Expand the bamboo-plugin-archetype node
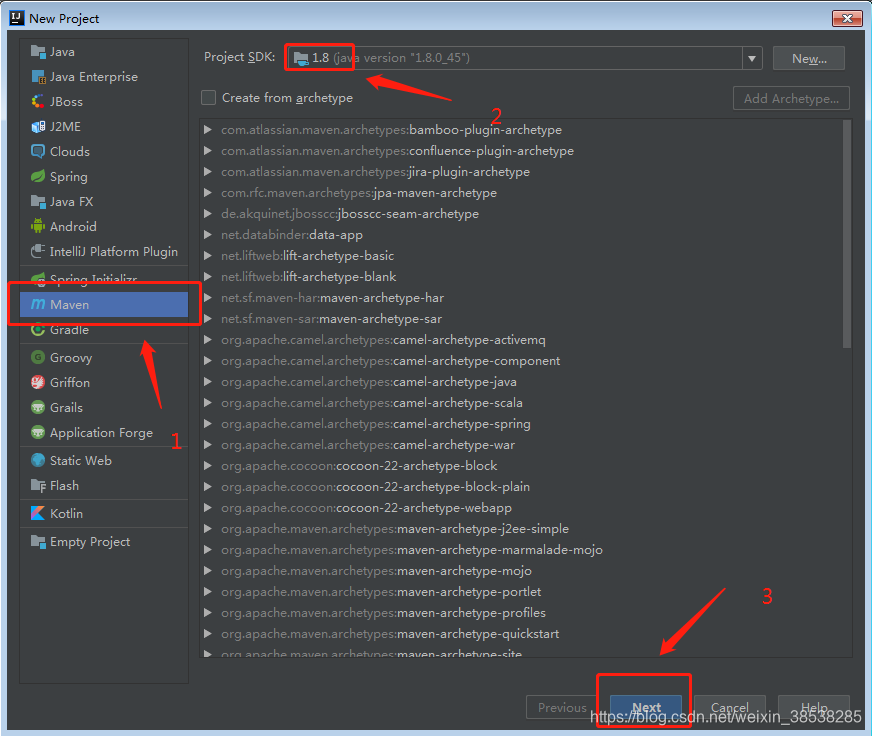872x736 pixels. (208, 130)
